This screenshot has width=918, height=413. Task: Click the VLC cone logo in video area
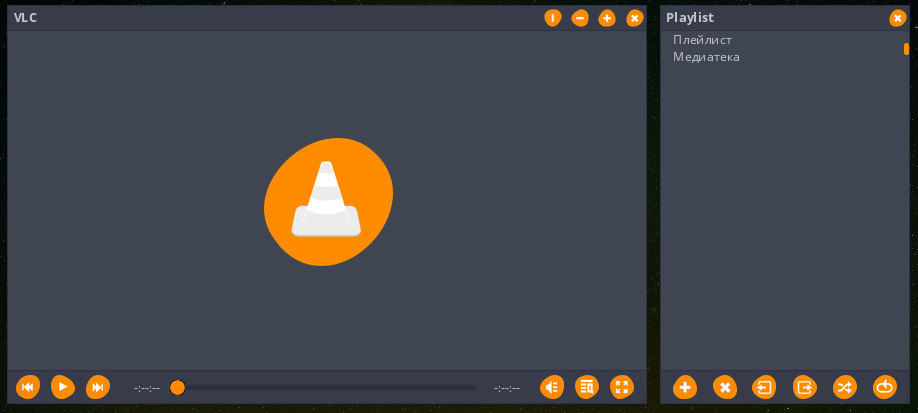[x=328, y=202]
